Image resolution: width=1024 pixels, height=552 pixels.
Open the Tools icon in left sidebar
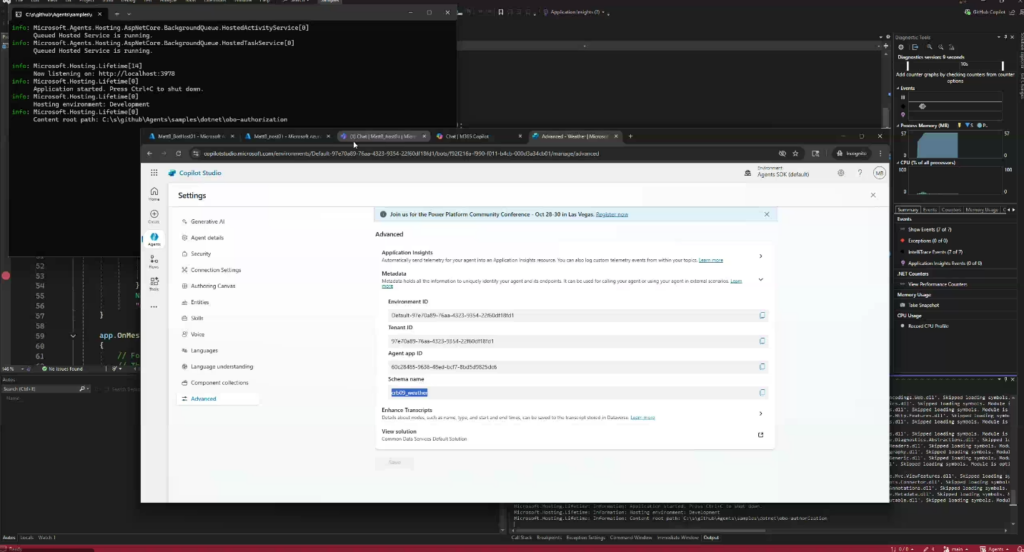(154, 284)
